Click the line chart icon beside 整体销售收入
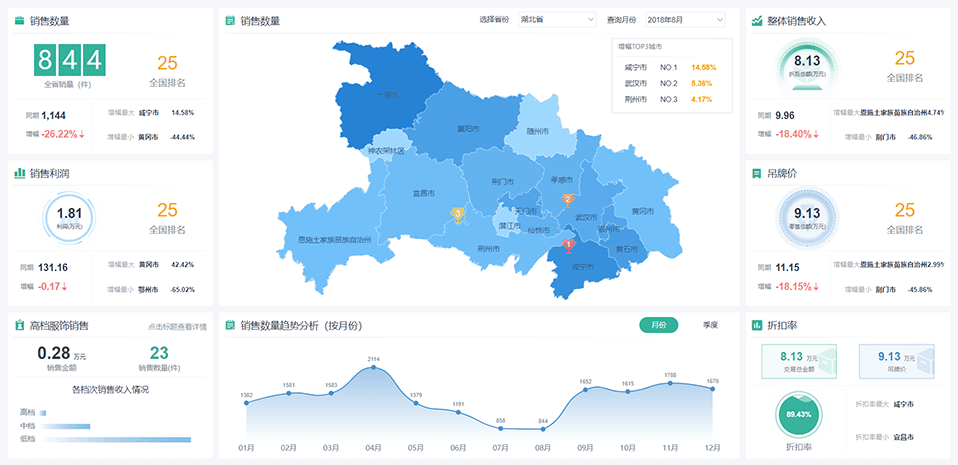The image size is (958, 465). (x=757, y=20)
